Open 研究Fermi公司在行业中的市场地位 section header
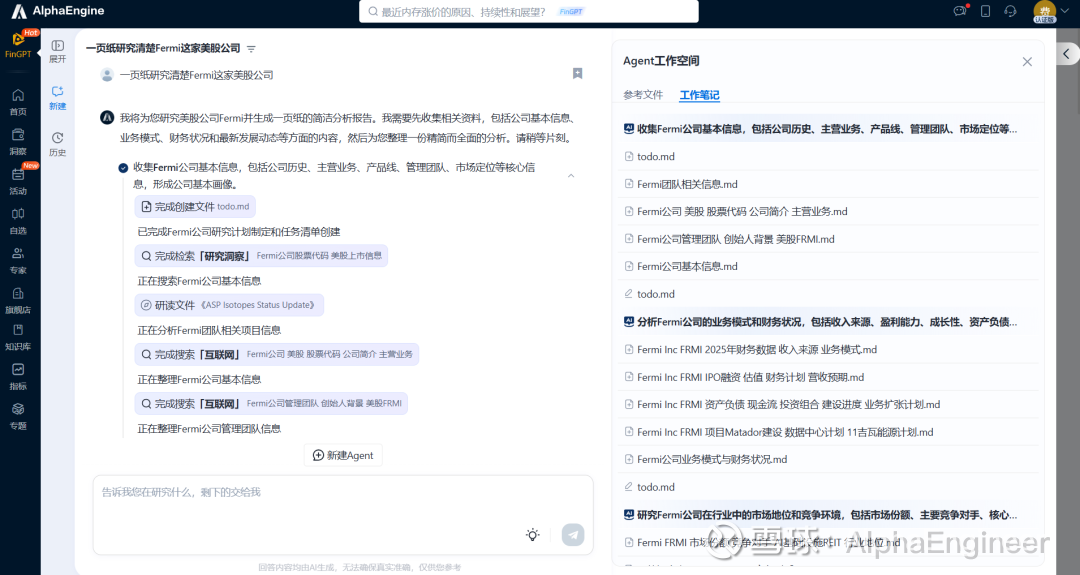The image size is (1080, 575). [x=829, y=514]
